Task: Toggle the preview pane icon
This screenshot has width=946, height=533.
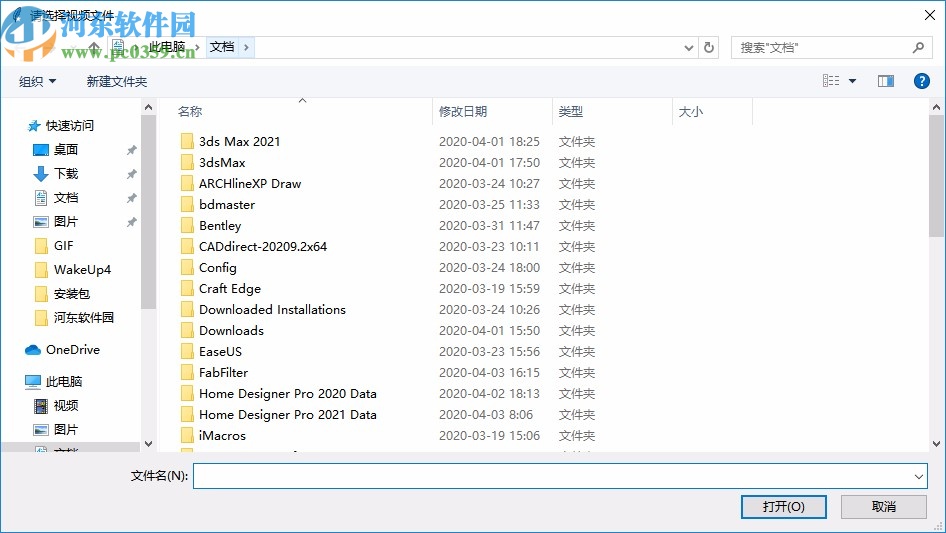Action: coord(886,81)
